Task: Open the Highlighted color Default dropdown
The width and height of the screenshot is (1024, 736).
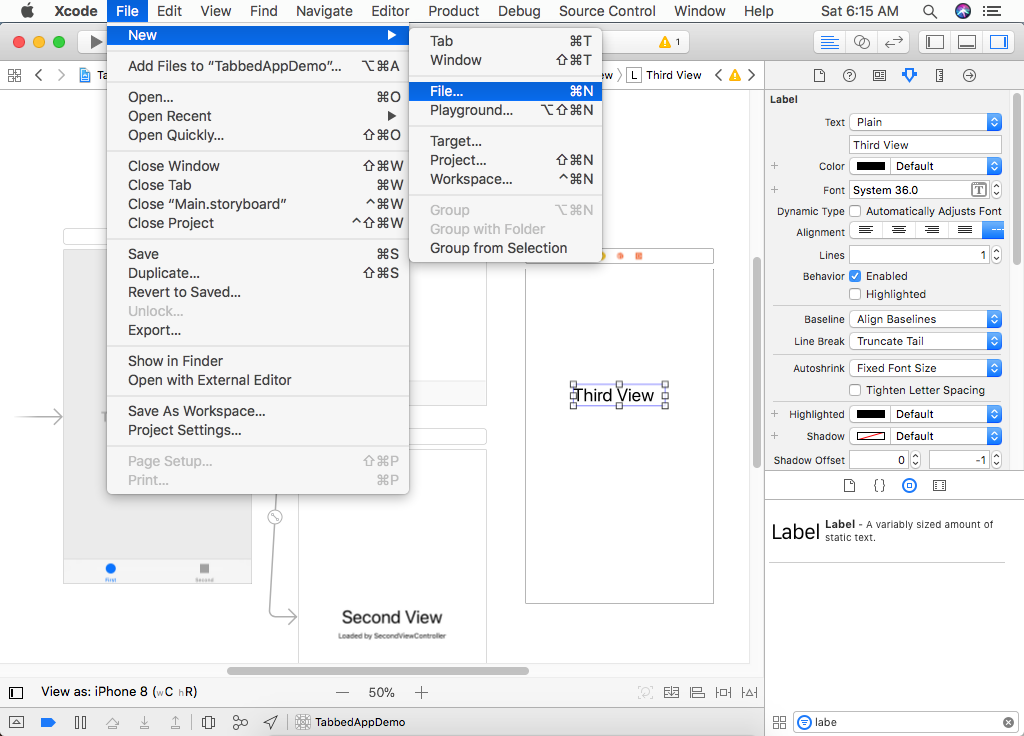Action: [946, 414]
